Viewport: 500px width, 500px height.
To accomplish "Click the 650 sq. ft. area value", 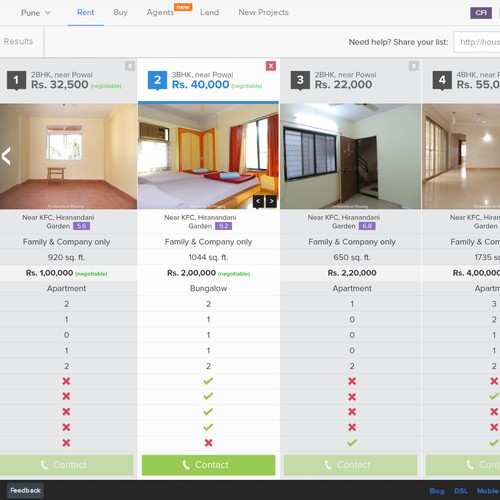I will tap(352, 257).
